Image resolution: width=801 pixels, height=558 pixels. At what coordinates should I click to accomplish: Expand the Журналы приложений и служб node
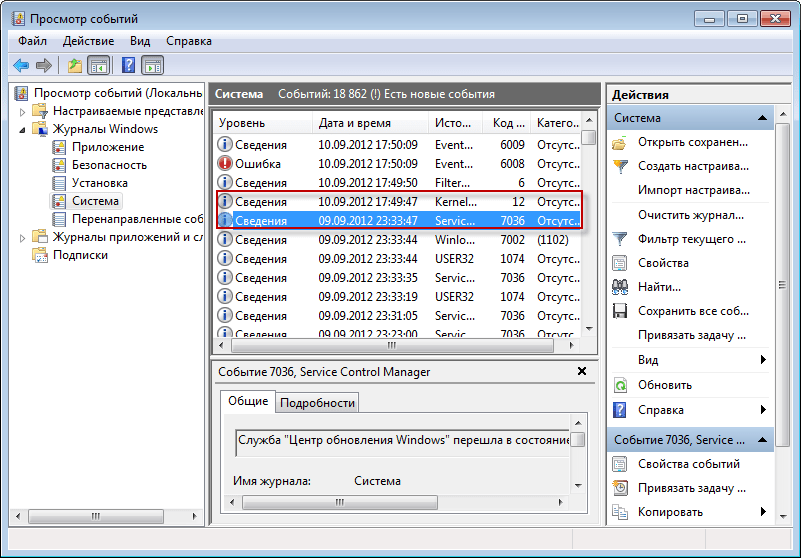(x=24, y=237)
